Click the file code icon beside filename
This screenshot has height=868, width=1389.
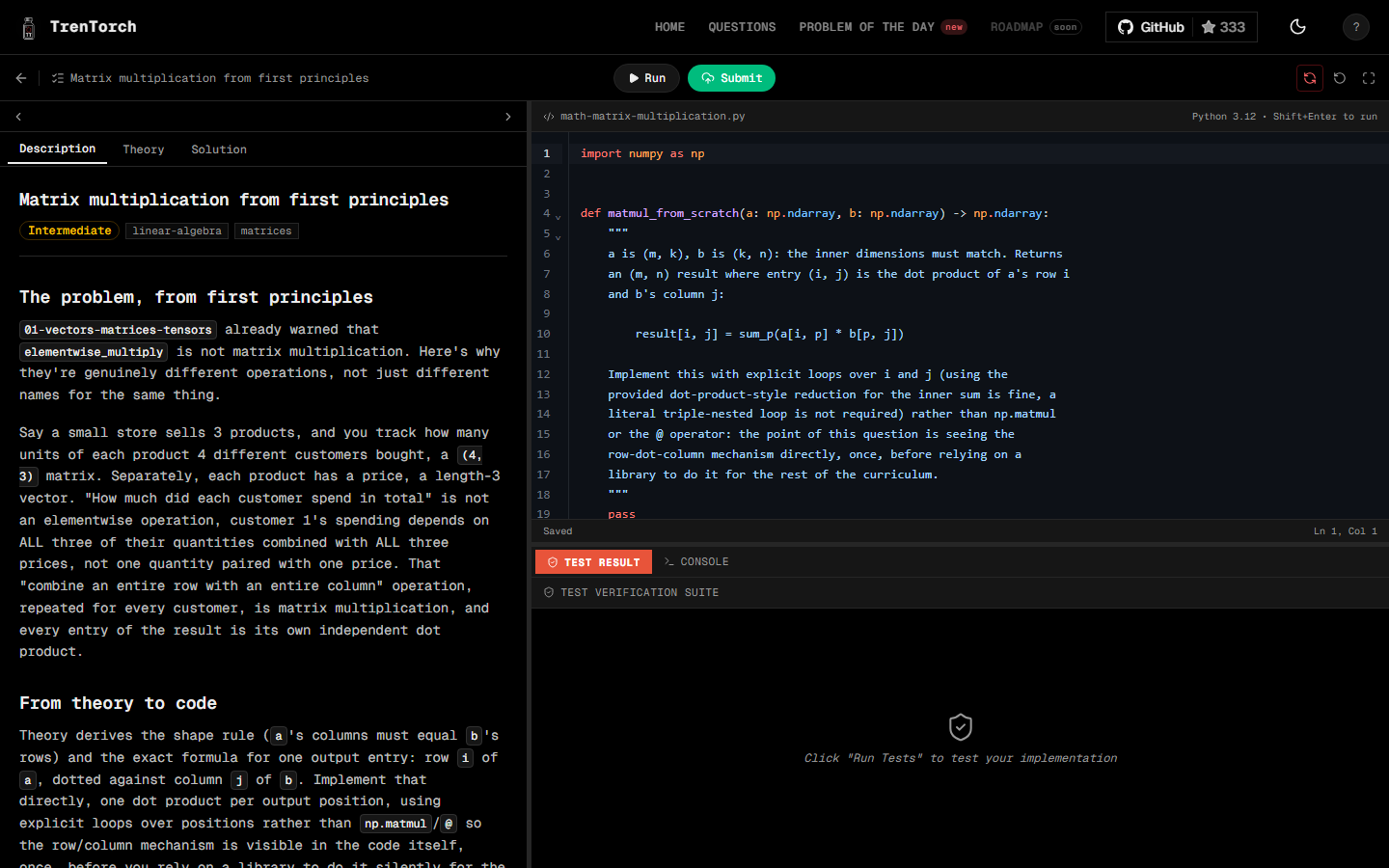[549, 117]
